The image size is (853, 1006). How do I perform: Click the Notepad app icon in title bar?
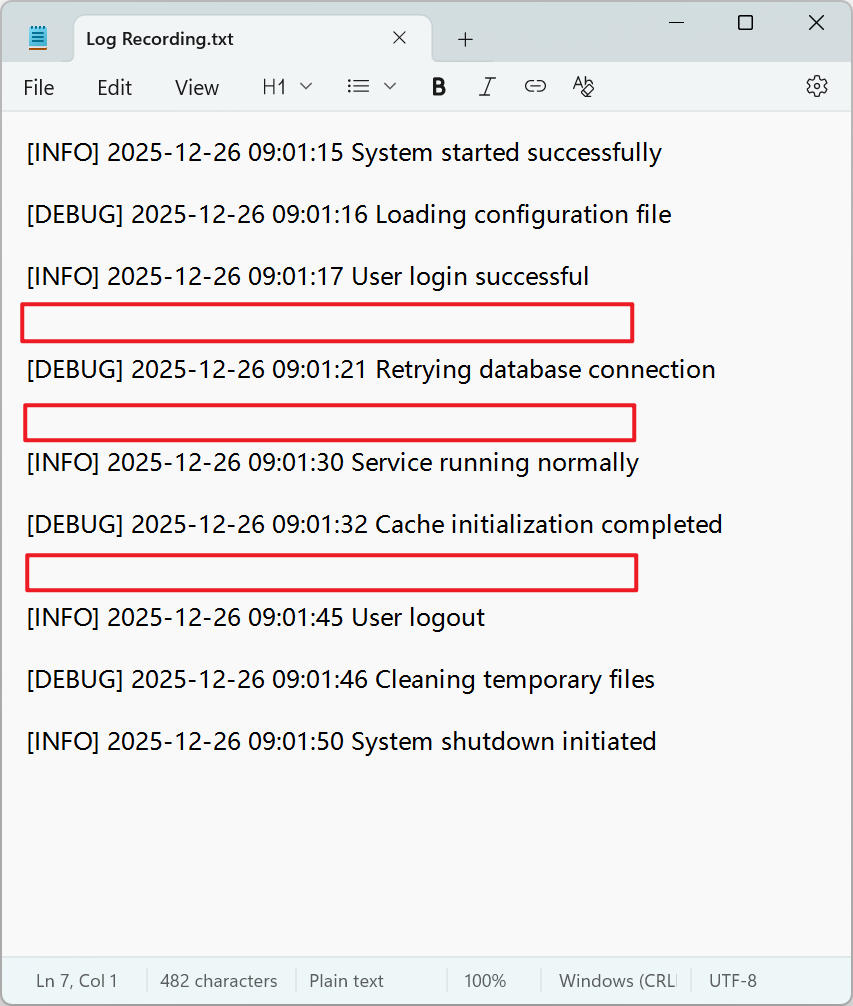38,38
